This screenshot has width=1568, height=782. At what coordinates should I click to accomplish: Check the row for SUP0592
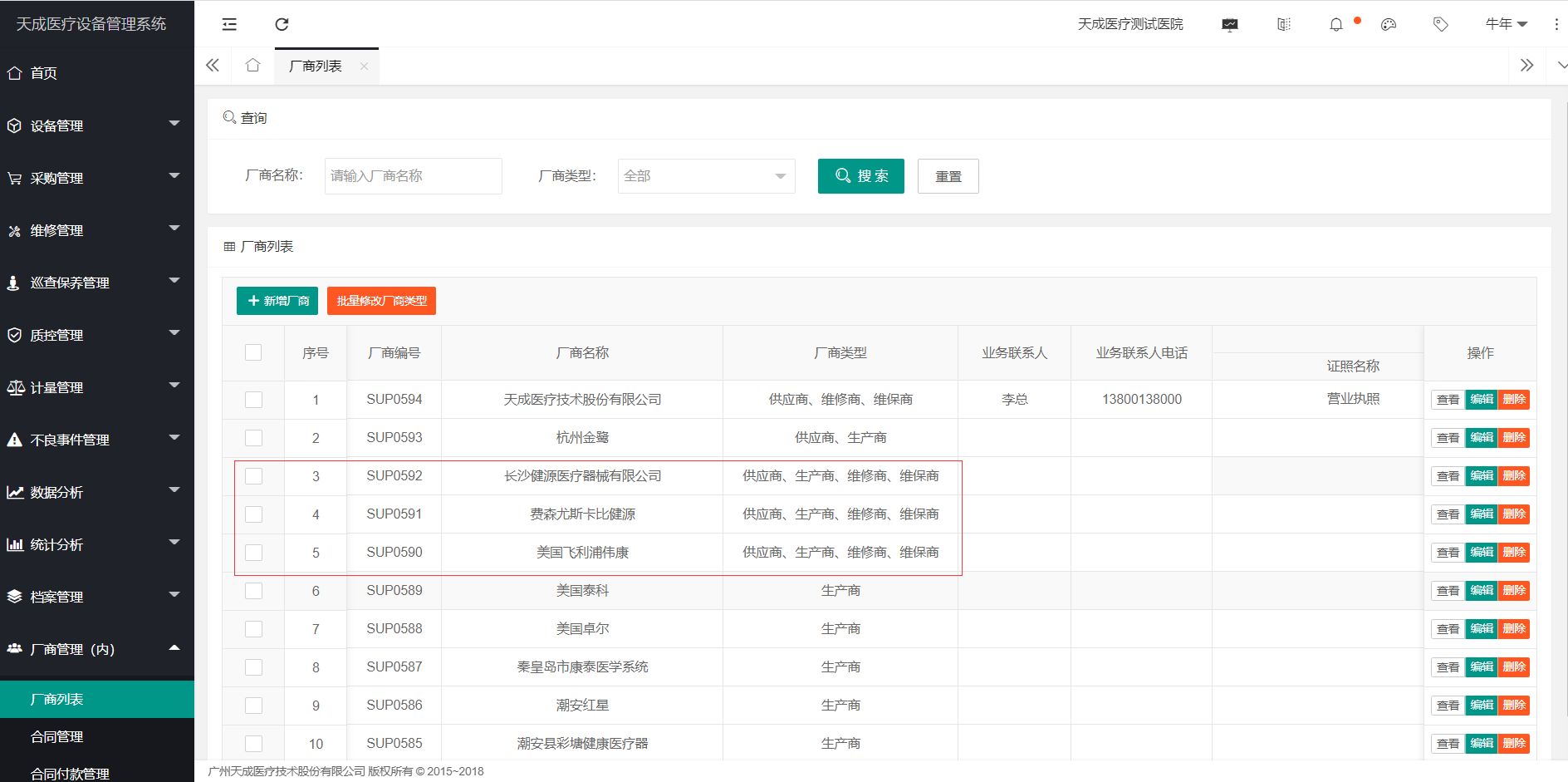(253, 476)
